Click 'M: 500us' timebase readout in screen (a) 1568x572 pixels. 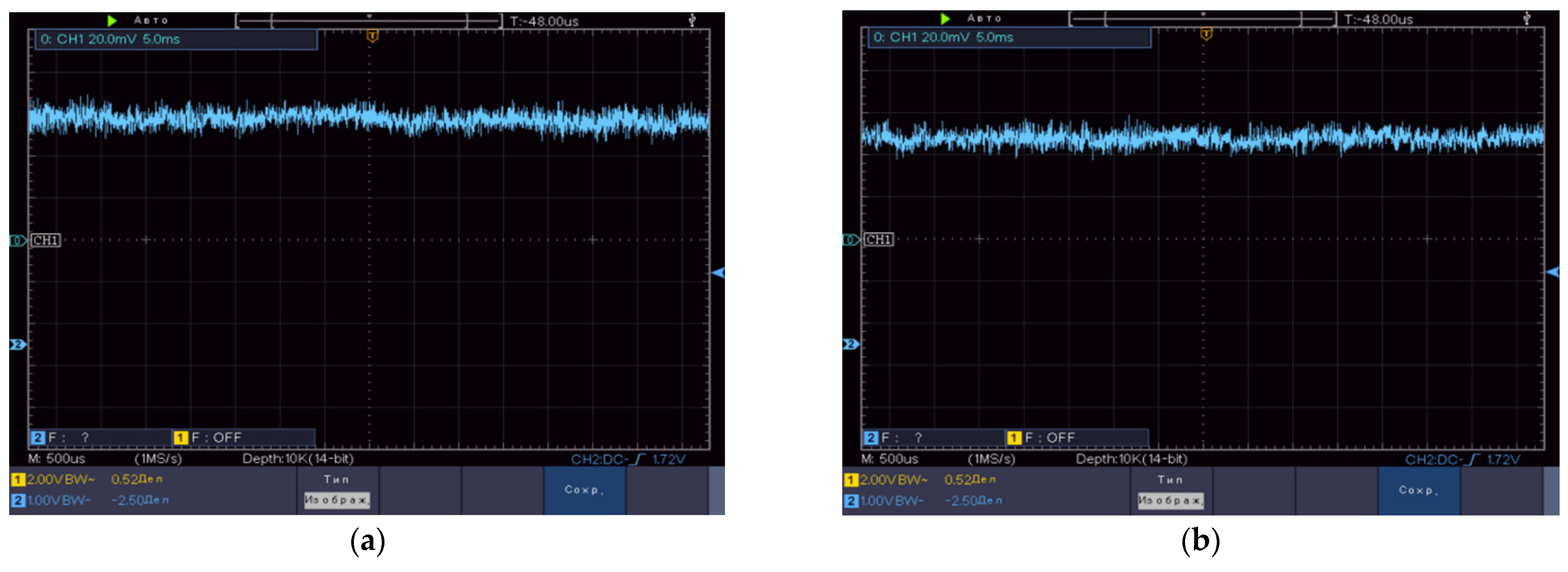(x=57, y=459)
